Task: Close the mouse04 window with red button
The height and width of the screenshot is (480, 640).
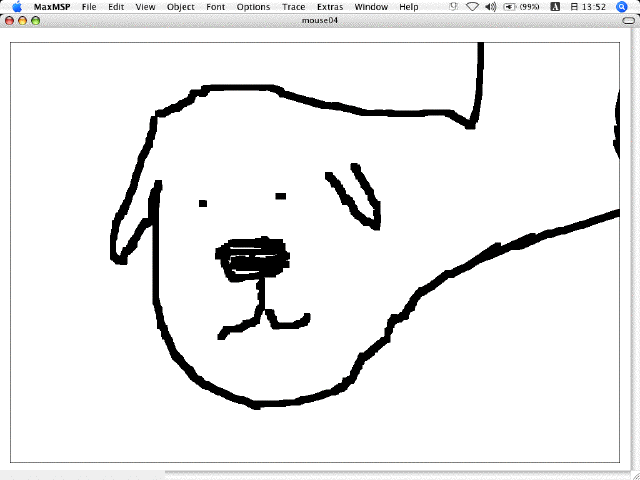Action: coord(9,21)
